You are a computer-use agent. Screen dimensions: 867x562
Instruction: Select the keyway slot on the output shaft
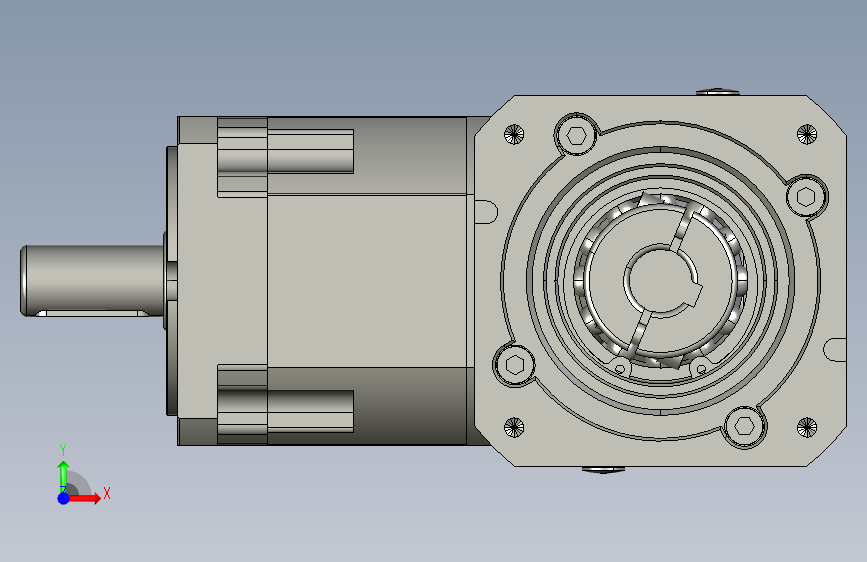pyautogui.click(x=92, y=313)
